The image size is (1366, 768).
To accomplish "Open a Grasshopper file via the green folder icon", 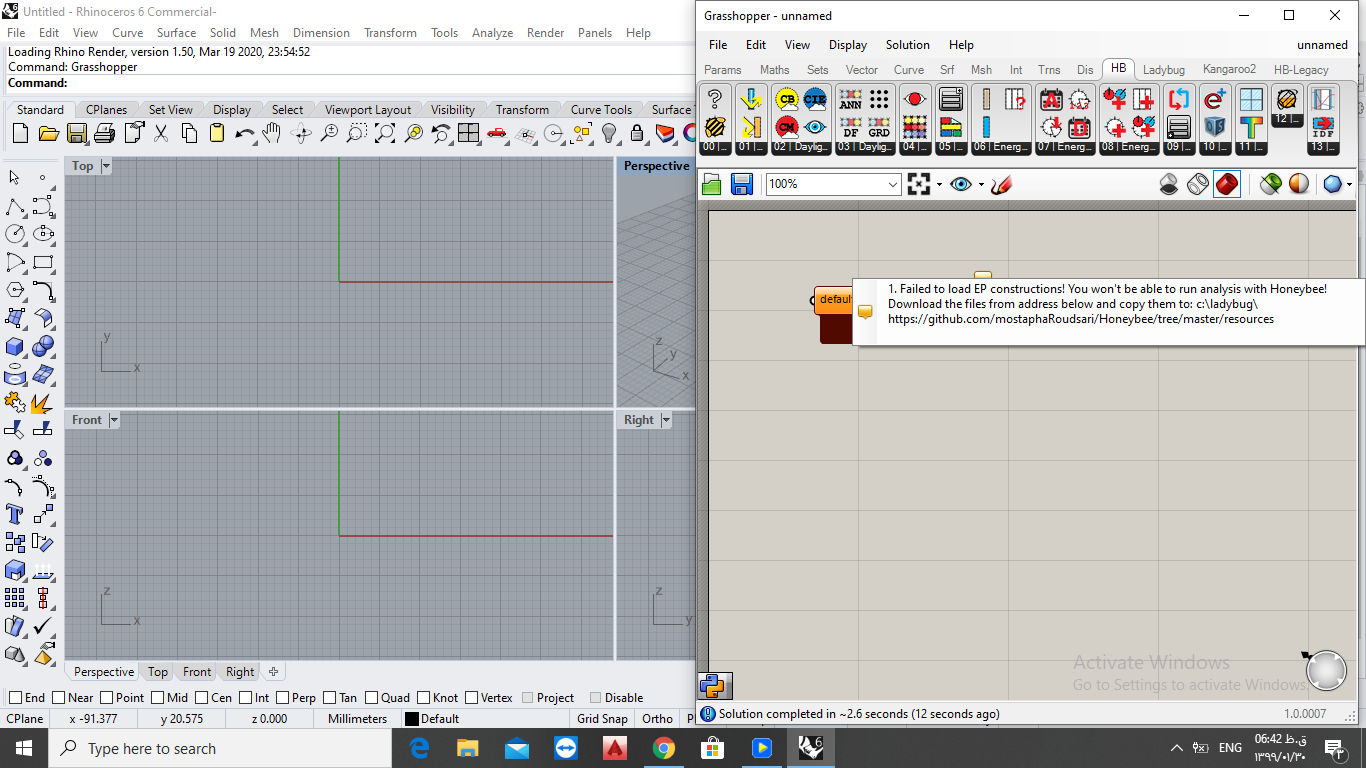I will point(712,184).
